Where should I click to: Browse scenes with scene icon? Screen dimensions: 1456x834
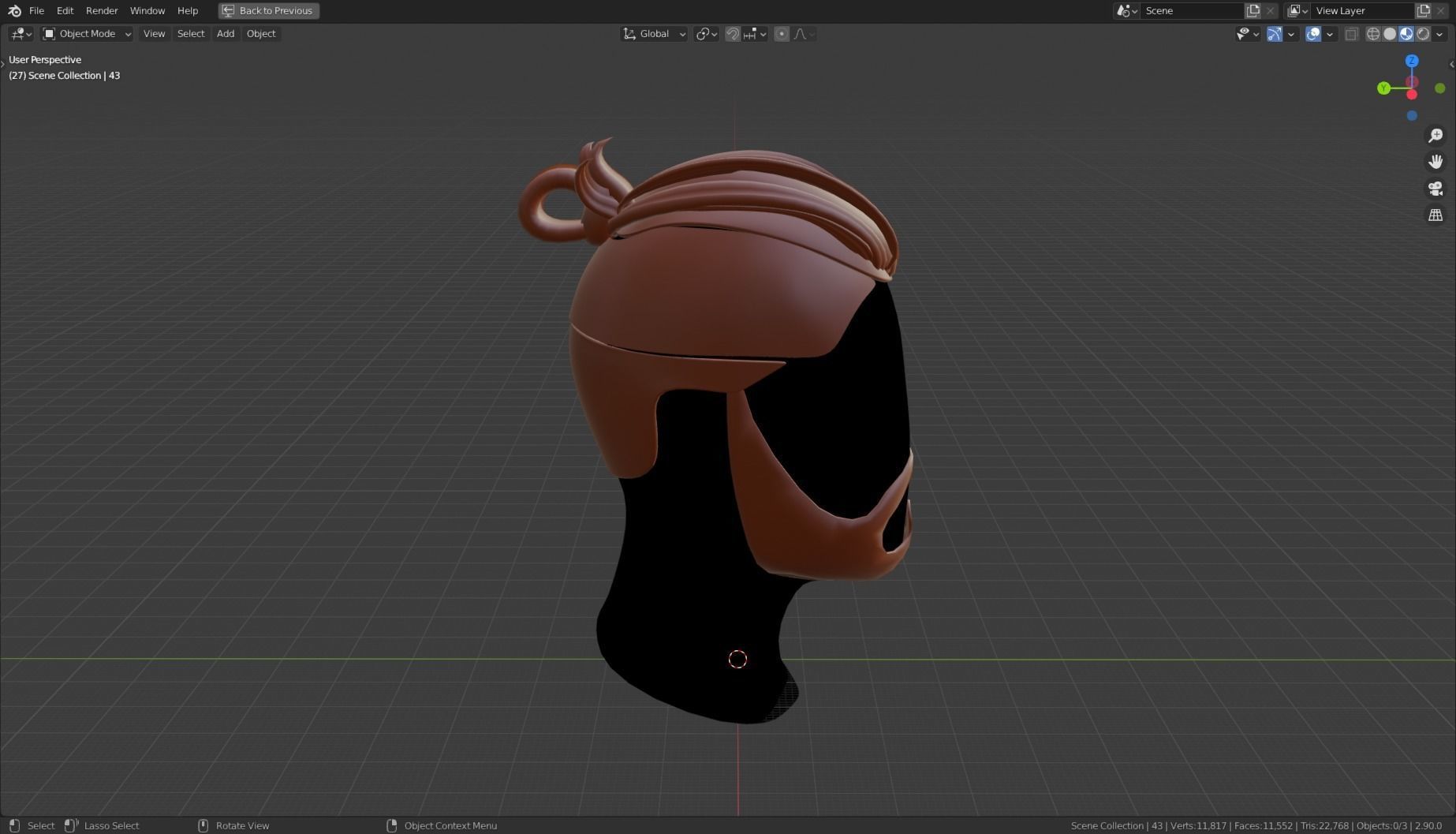1126,11
